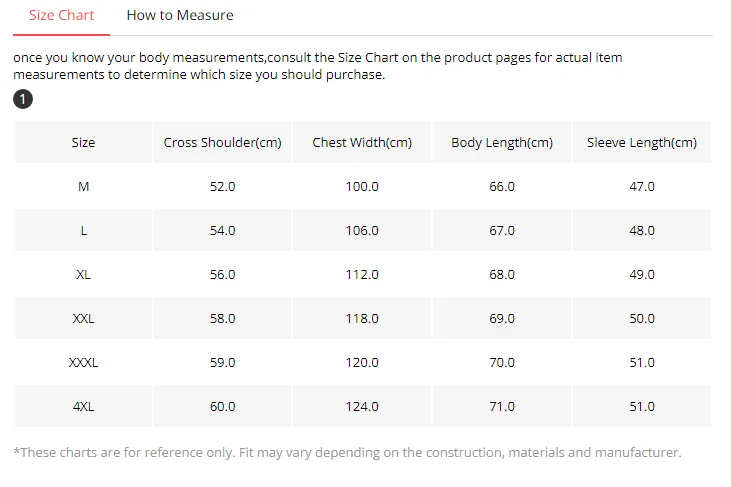Click the numbered 1 circle icon
731x487 pixels.
tap(23, 99)
